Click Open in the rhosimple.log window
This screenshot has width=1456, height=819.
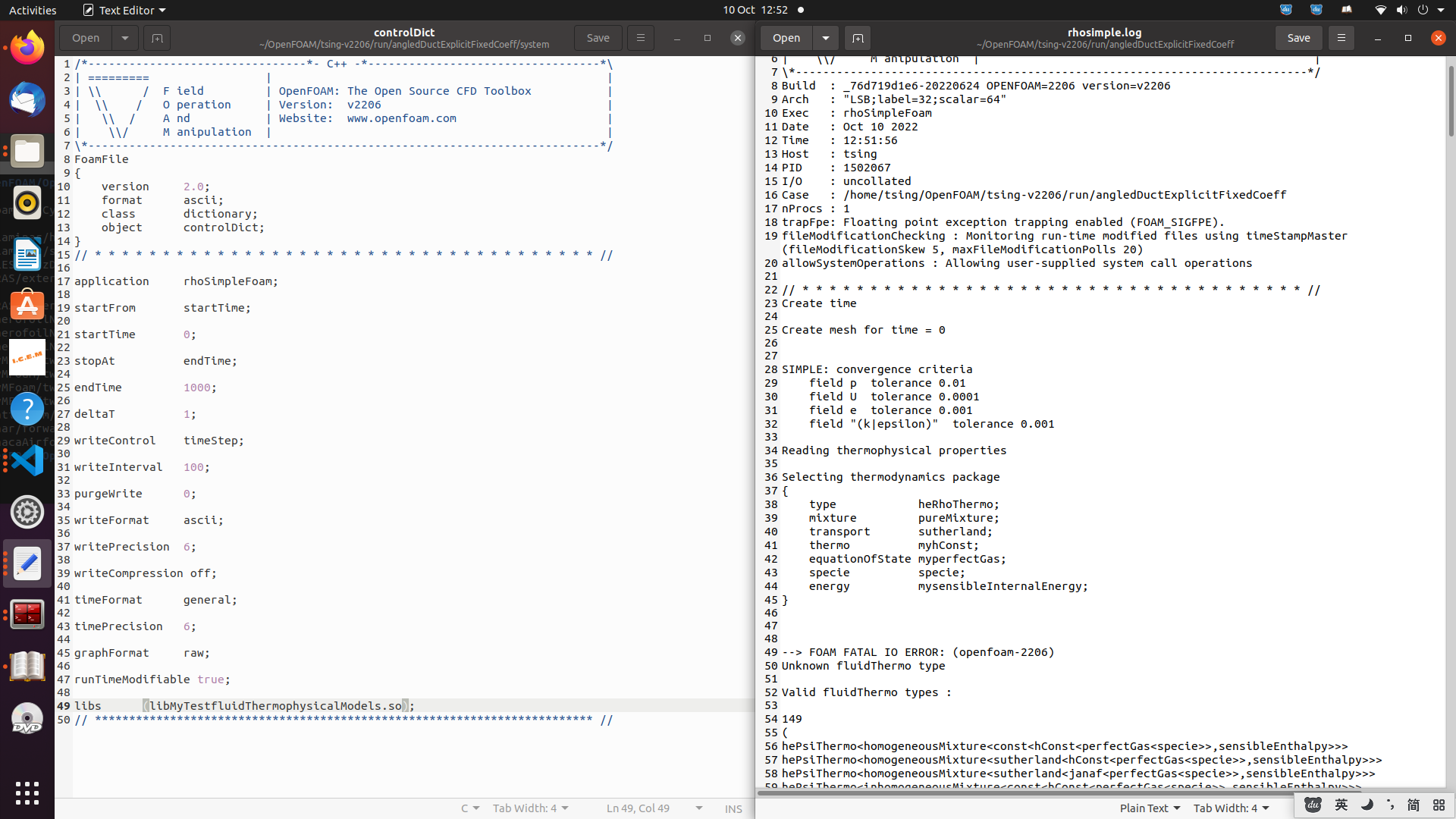click(x=785, y=38)
